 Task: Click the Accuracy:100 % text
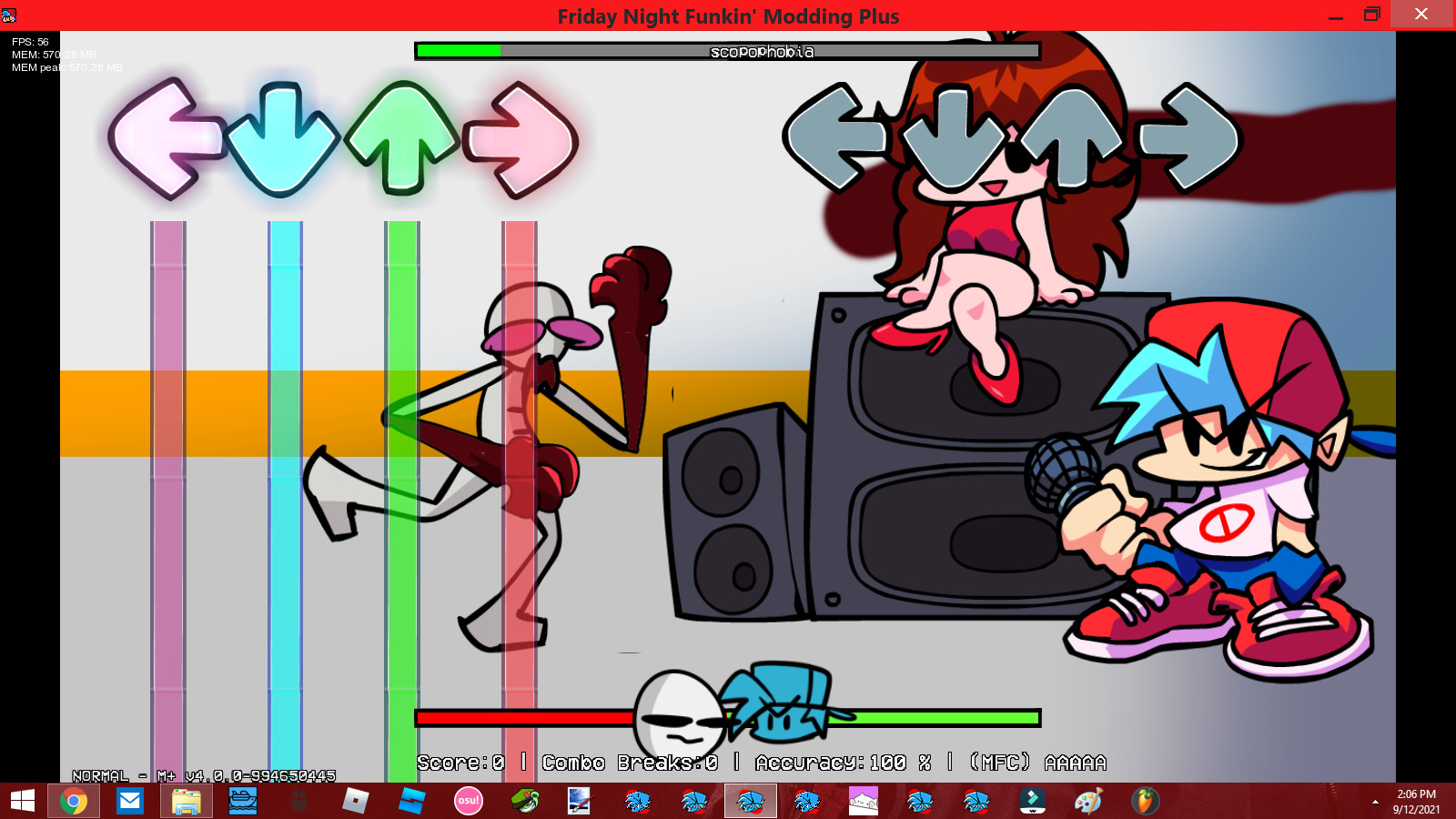coord(844,763)
